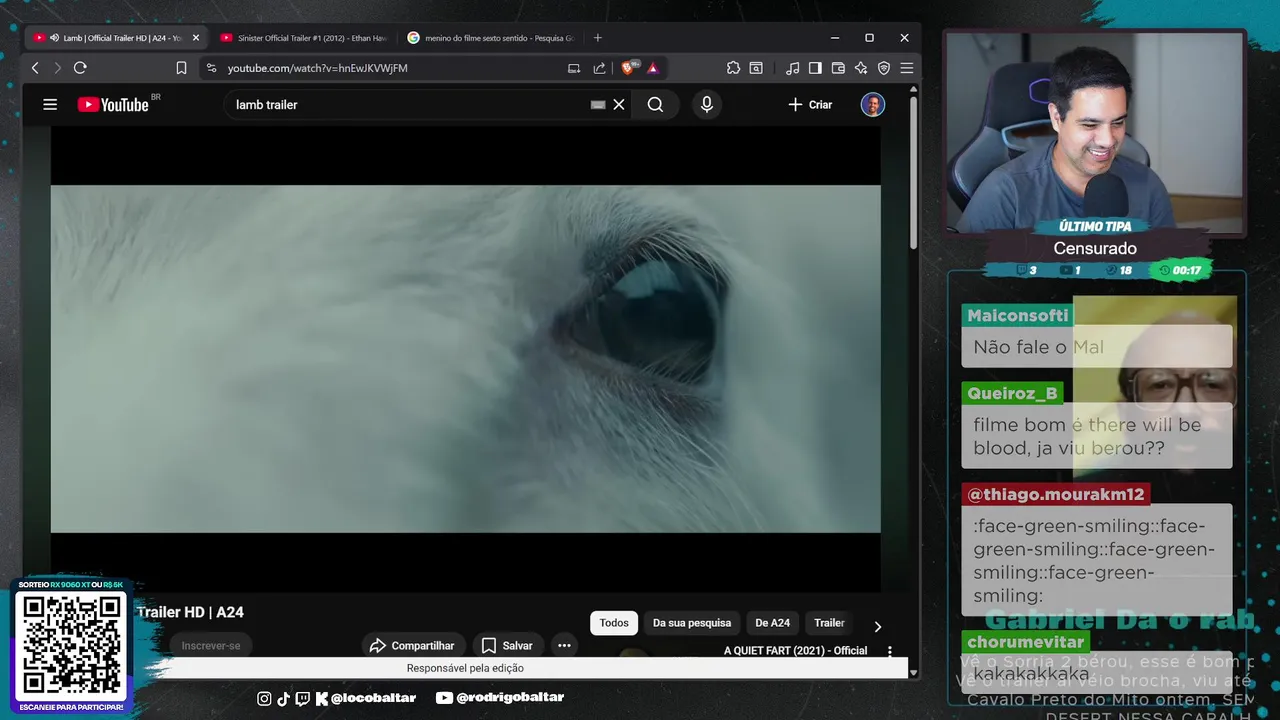Click the @thiago.mourakm12 chat username
Image resolution: width=1280 pixels, height=720 pixels.
coord(1055,494)
